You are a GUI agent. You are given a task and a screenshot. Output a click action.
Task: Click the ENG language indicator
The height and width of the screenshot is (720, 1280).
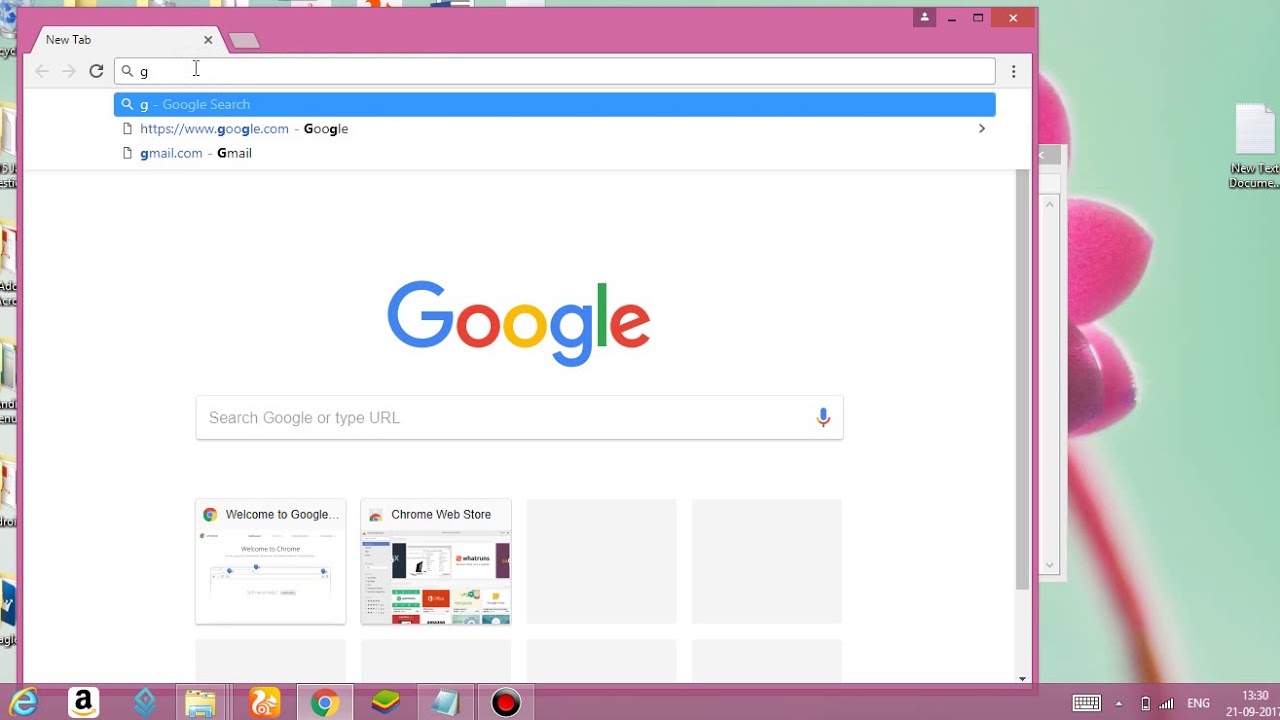coord(1198,703)
